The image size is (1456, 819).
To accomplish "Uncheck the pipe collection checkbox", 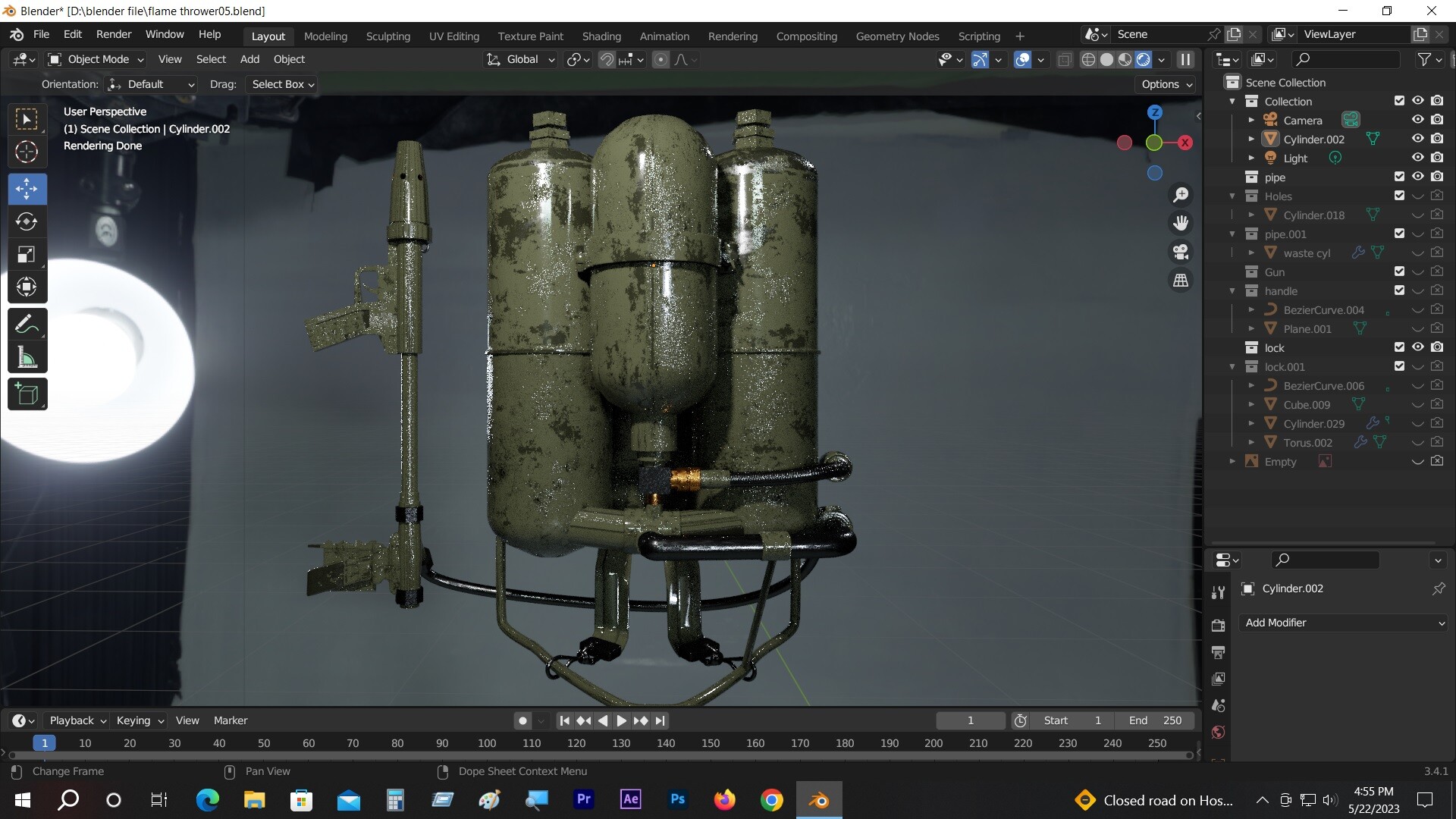I will point(1399,176).
